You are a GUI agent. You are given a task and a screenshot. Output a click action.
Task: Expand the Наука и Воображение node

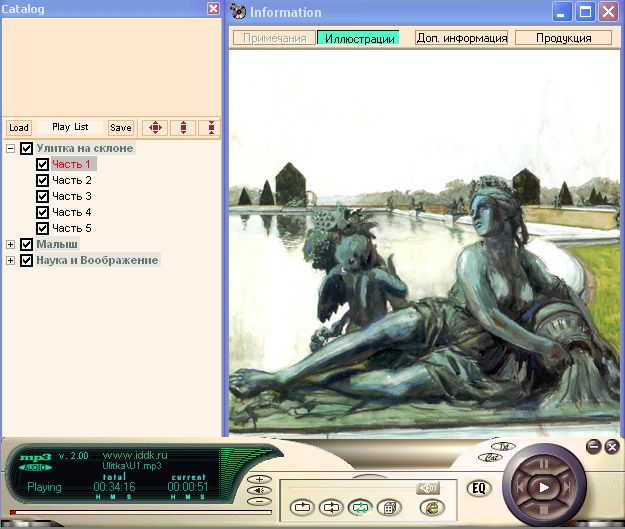pos(10,260)
